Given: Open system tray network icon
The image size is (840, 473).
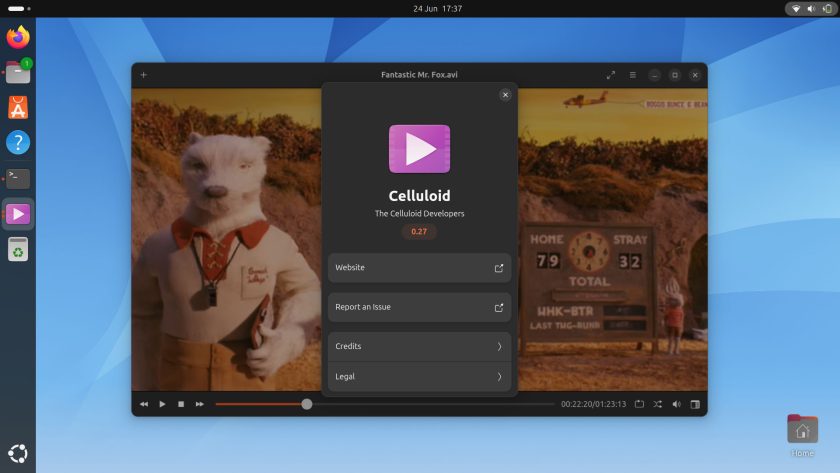Looking at the screenshot, I should click(x=796, y=9).
